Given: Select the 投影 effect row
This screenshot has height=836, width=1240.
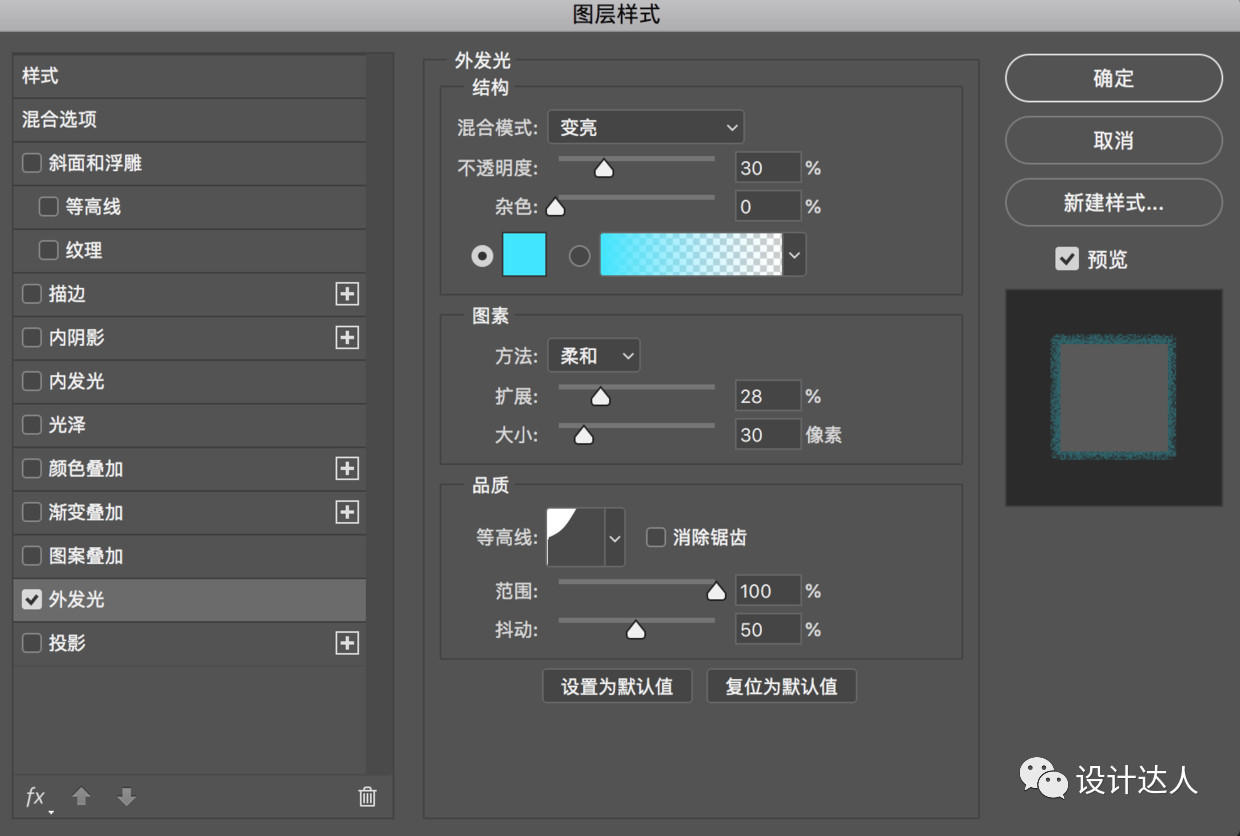Looking at the screenshot, I should point(190,643).
